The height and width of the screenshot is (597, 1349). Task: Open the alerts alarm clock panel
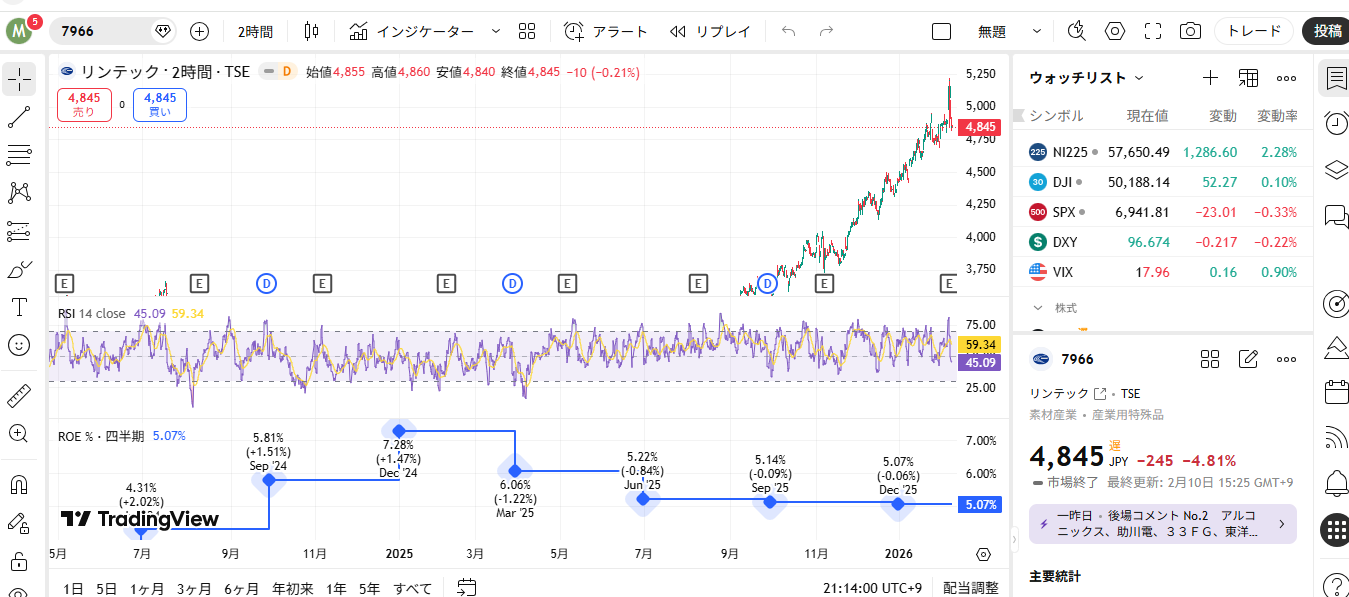pos(1335,123)
